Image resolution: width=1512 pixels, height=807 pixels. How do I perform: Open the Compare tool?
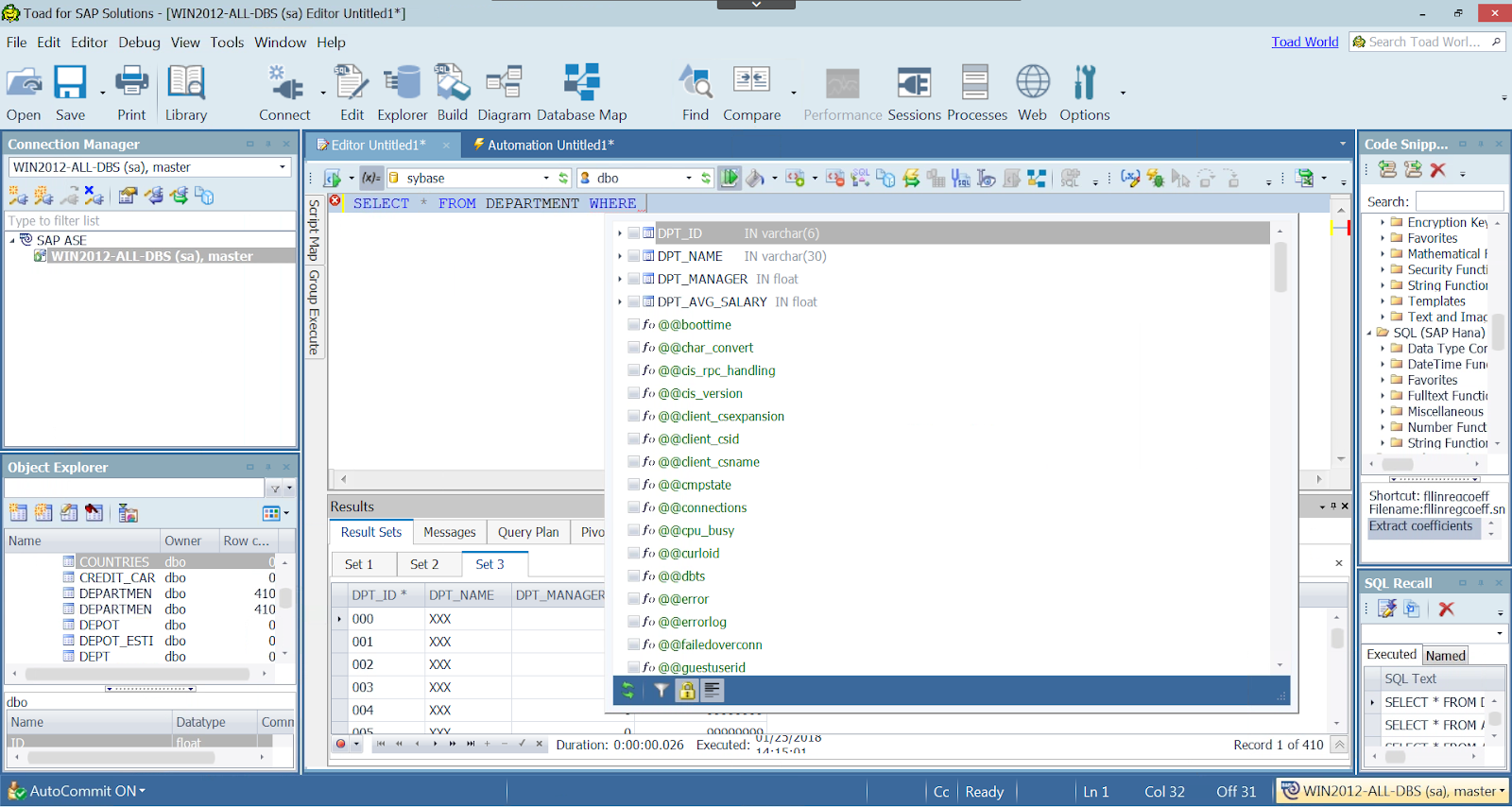[x=752, y=93]
